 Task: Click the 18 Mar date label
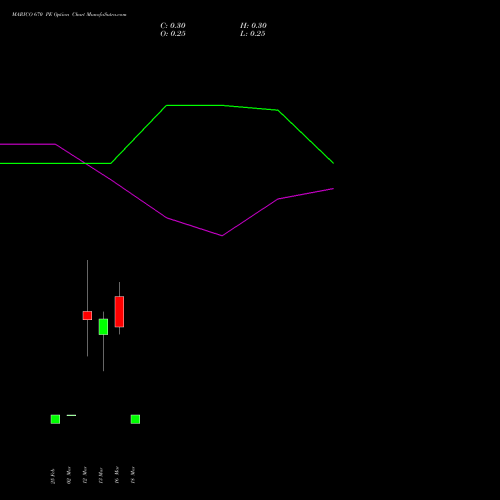tap(133, 475)
